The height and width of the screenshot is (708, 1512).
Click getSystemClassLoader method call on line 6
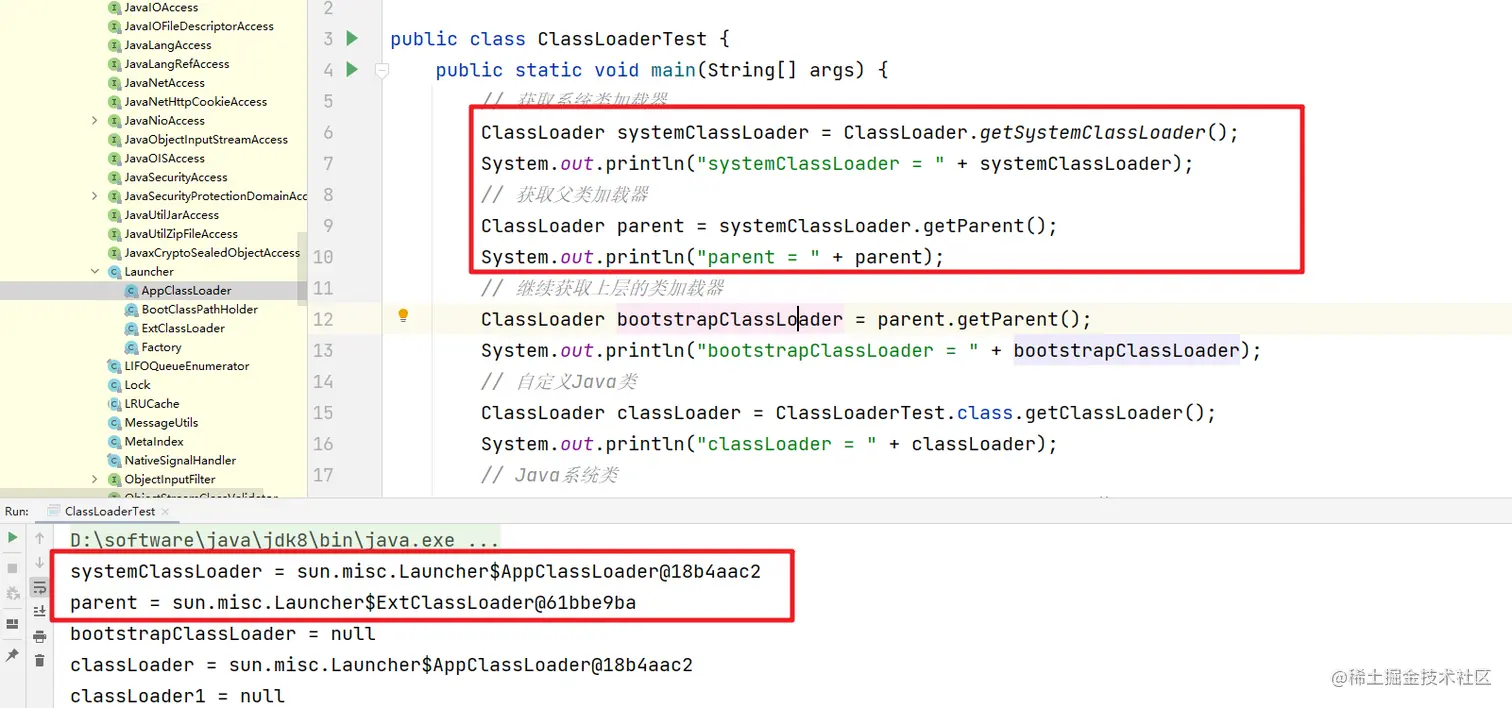[x=1092, y=132]
